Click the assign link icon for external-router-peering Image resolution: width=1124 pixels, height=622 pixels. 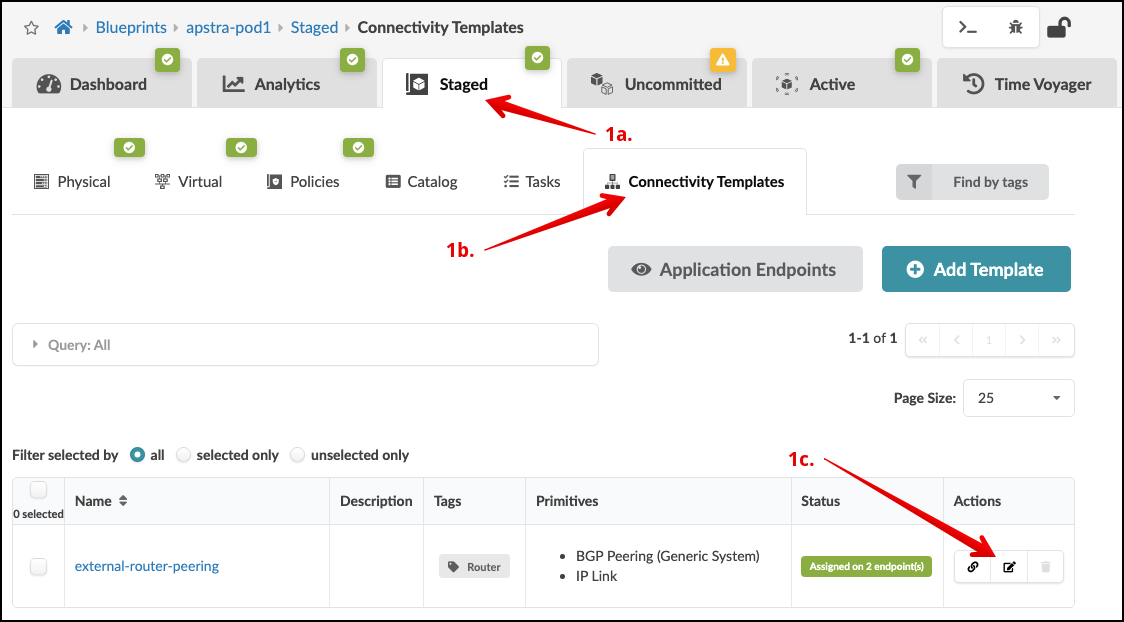(x=973, y=567)
